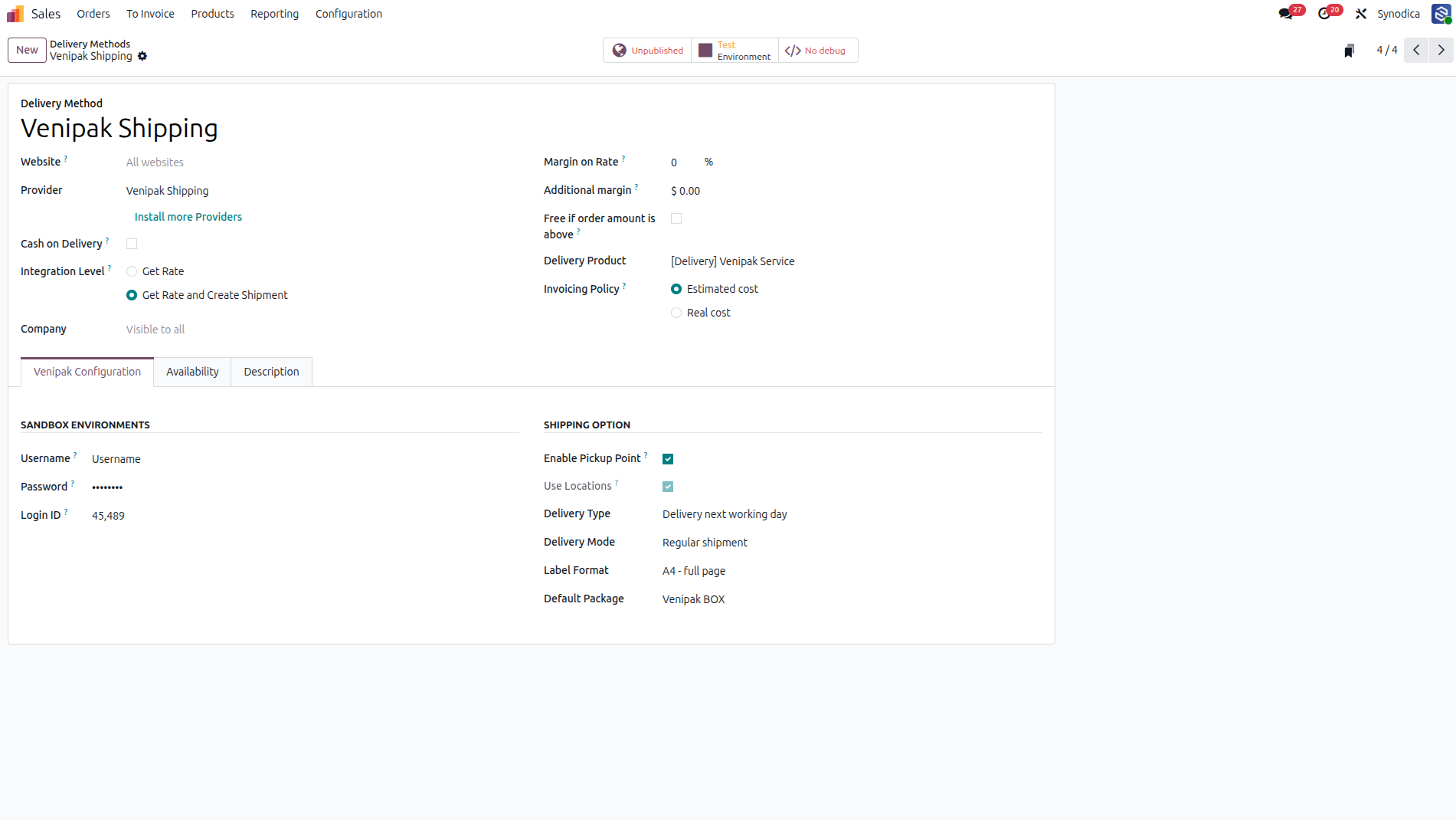
Task: Go to the next record arrow
Action: tap(1441, 50)
